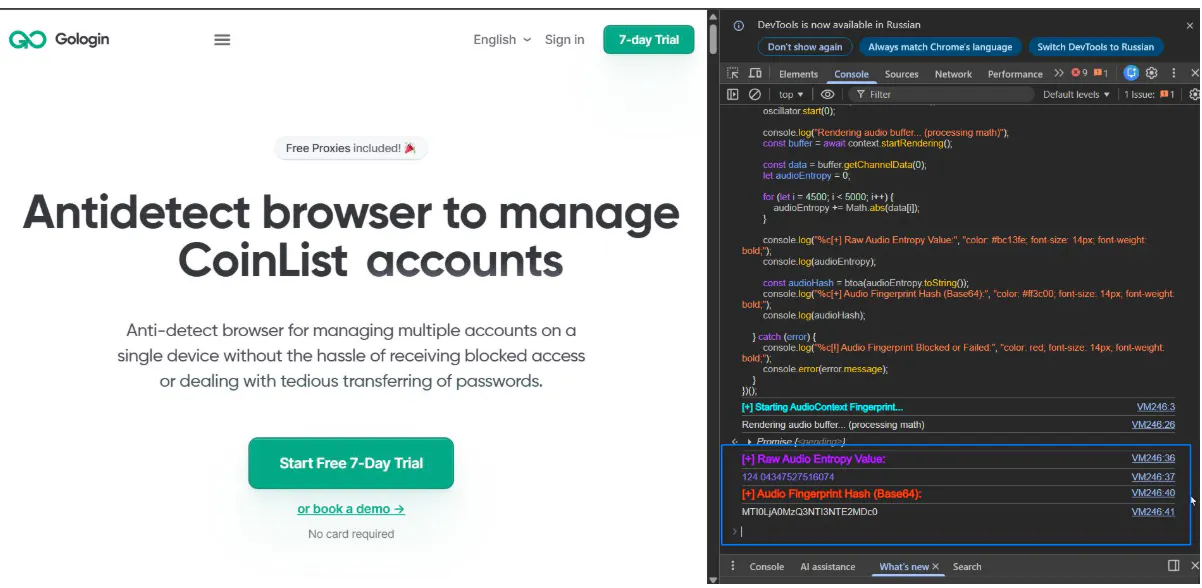This screenshot has height=588, width=1202.
Task: Click the Gologin logo
Action: point(59,39)
